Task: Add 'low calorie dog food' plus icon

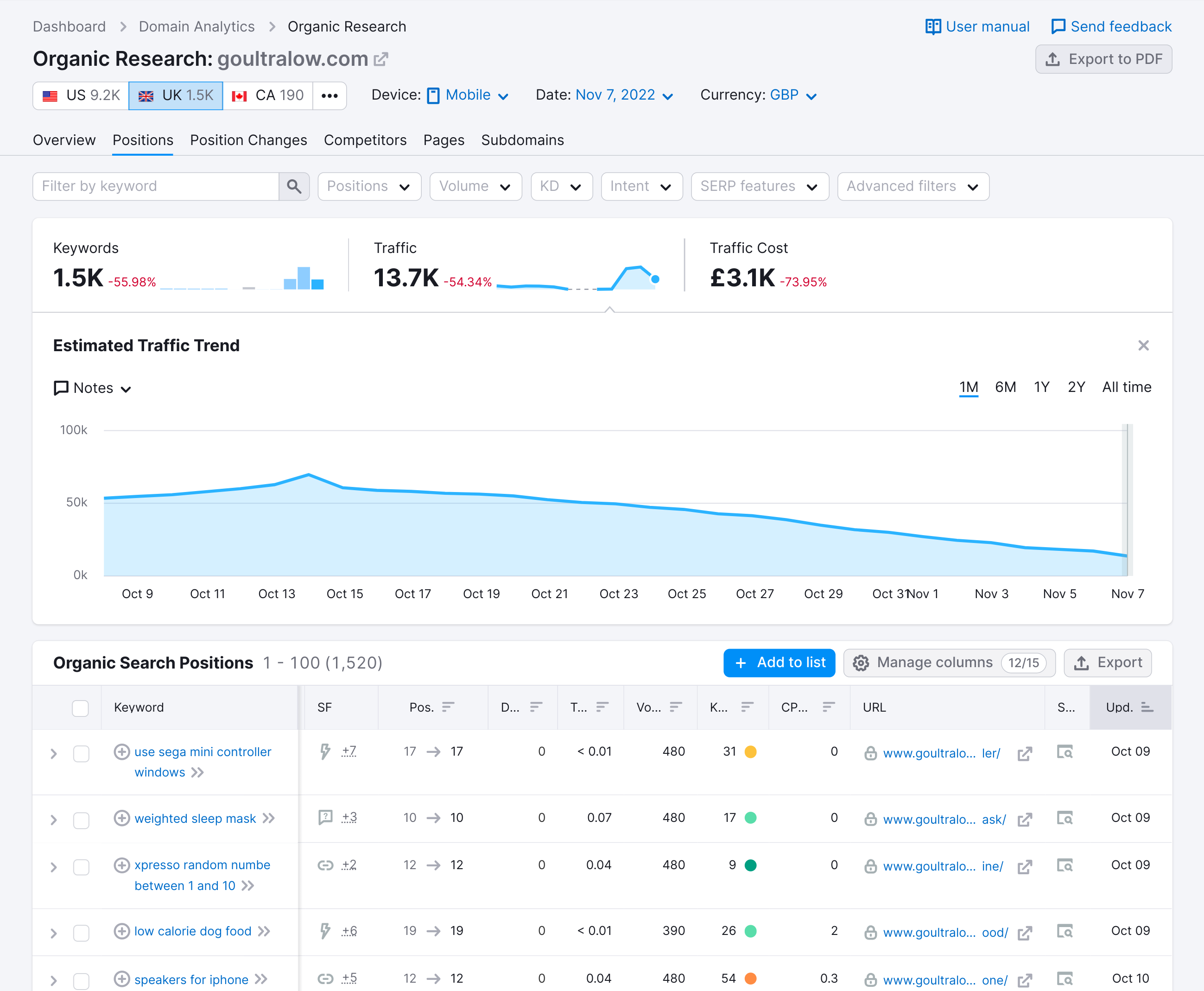Action: tap(121, 931)
